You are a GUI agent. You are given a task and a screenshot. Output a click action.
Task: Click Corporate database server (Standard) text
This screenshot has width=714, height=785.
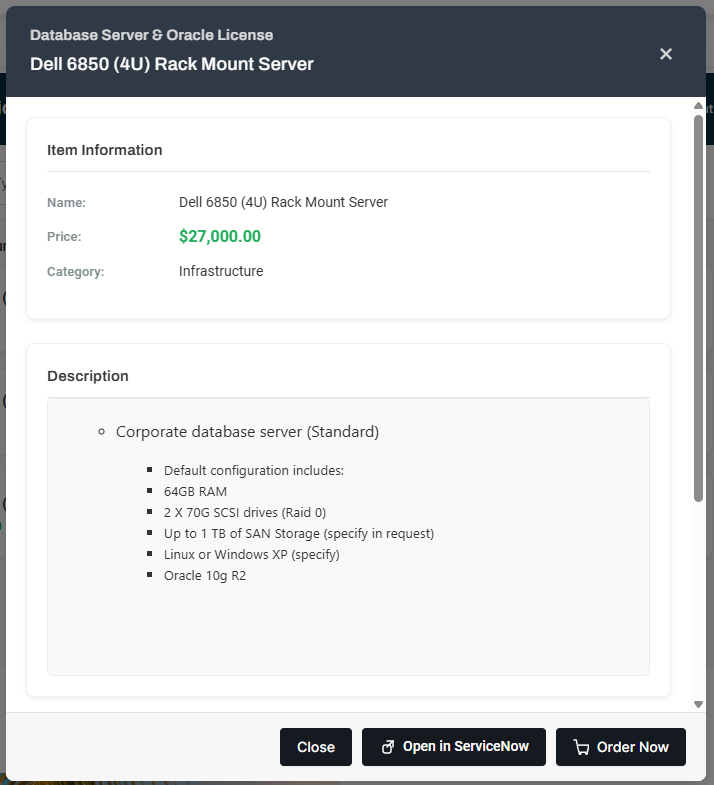click(247, 432)
